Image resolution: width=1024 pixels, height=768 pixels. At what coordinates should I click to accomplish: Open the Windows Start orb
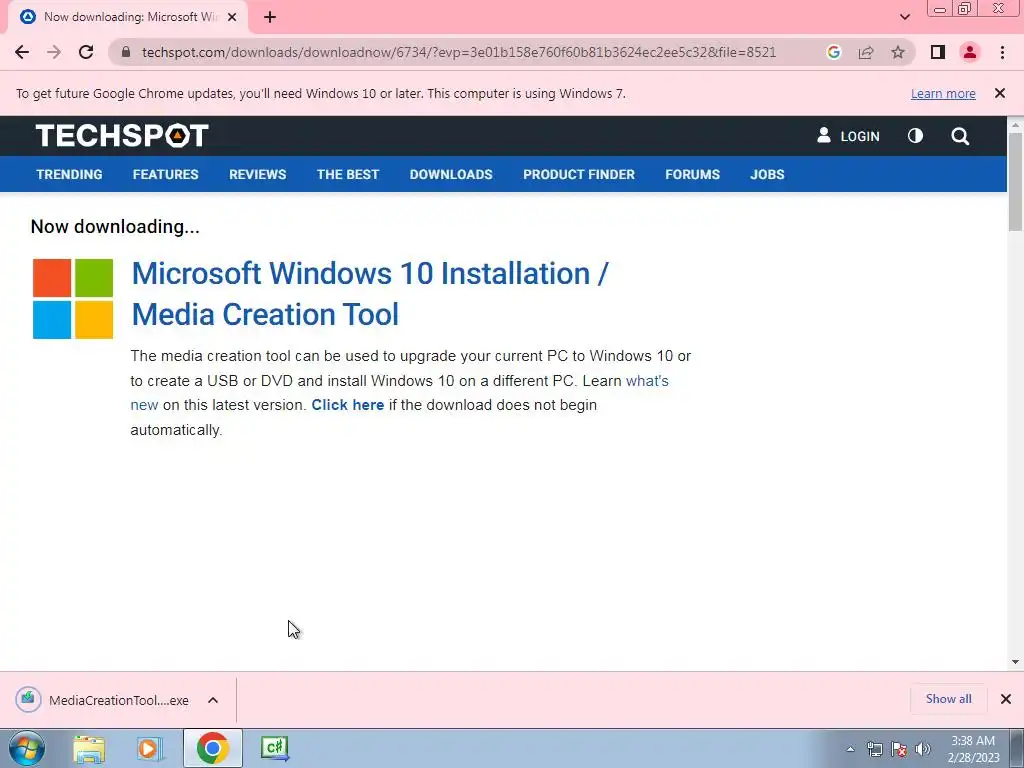[27, 748]
